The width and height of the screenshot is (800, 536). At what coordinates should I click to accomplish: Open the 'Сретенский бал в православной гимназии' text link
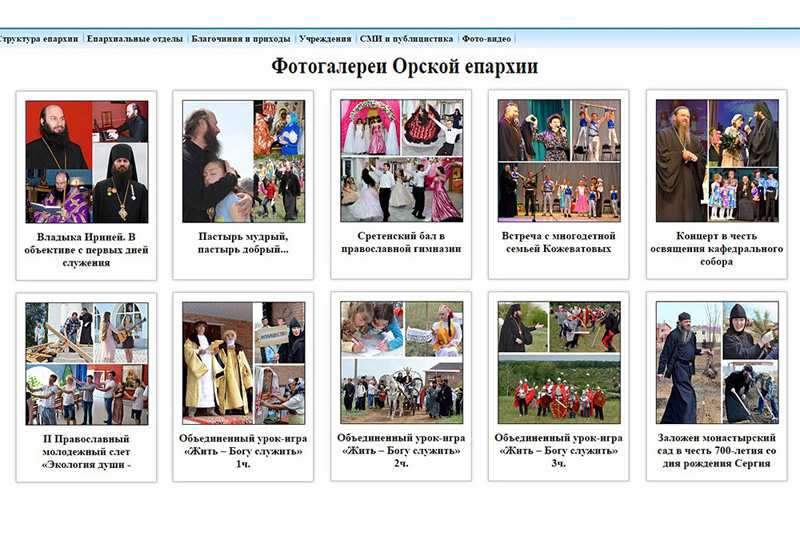401,243
